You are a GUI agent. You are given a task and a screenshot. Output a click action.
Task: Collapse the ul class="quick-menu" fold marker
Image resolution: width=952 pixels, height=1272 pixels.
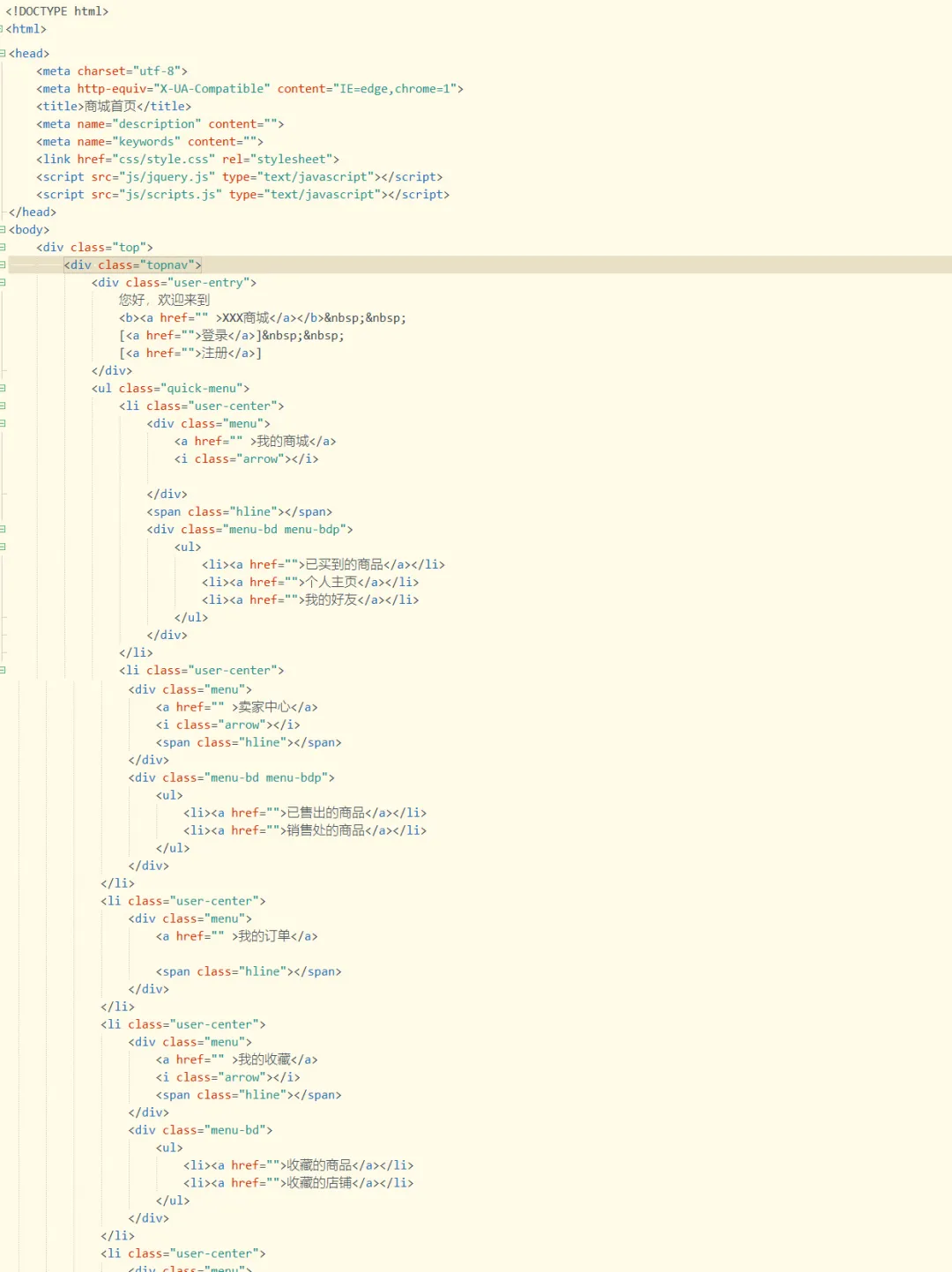click(3, 389)
